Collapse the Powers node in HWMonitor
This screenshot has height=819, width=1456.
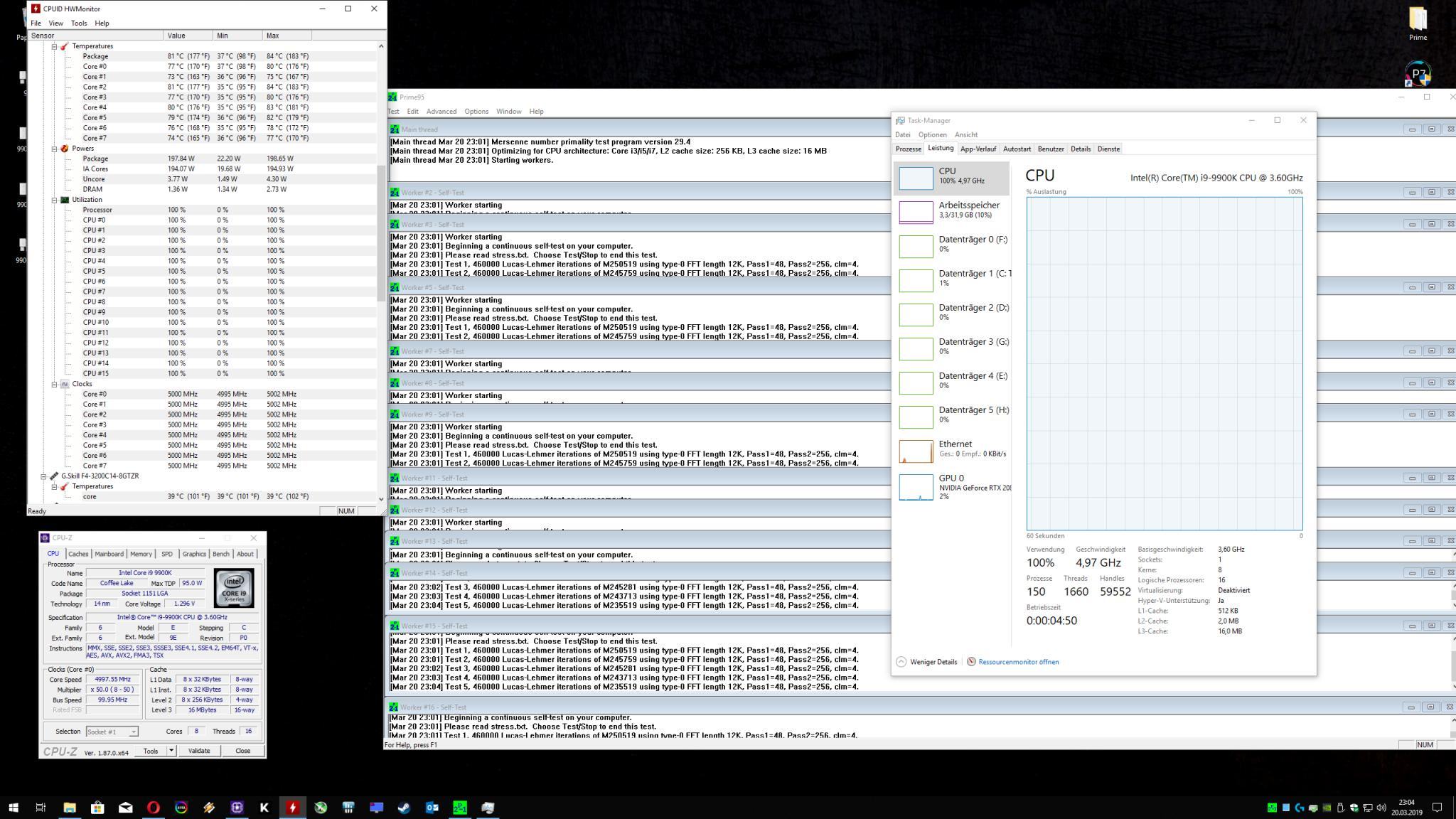coord(54,149)
